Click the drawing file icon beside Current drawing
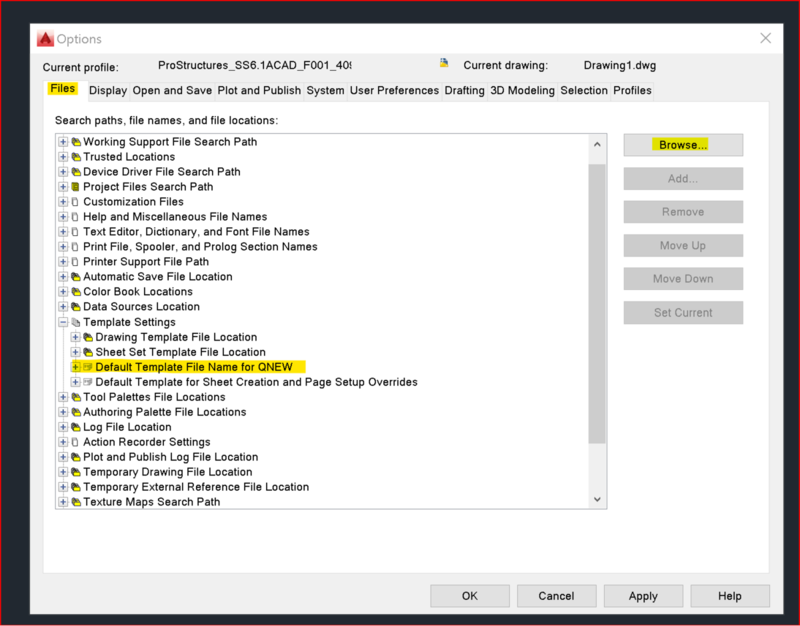 444,63
